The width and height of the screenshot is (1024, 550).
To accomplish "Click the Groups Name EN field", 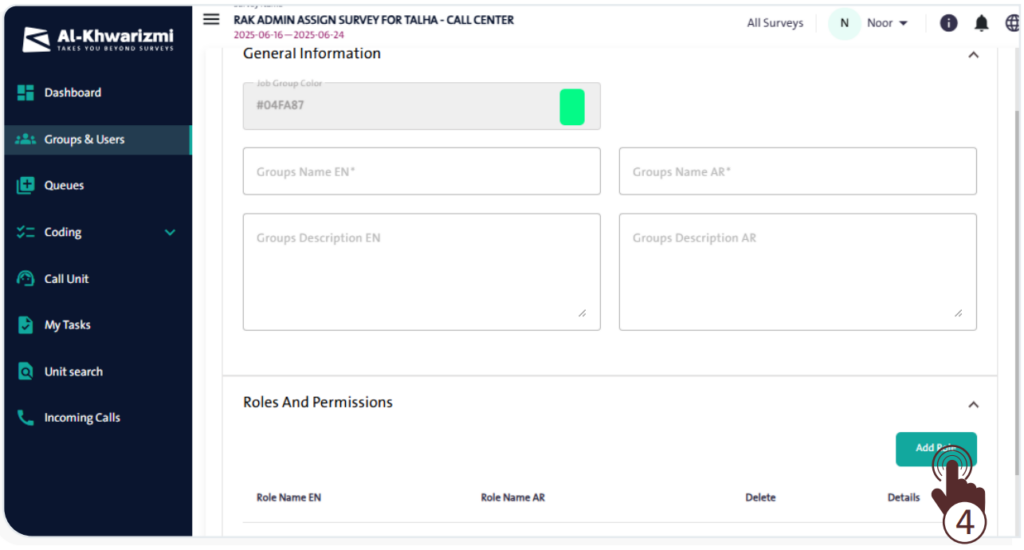I will coord(421,172).
